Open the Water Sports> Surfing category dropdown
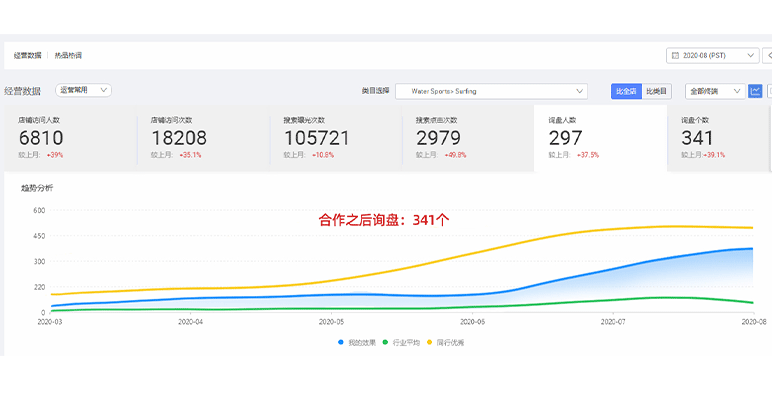This screenshot has height=394, width=772. click(x=491, y=91)
